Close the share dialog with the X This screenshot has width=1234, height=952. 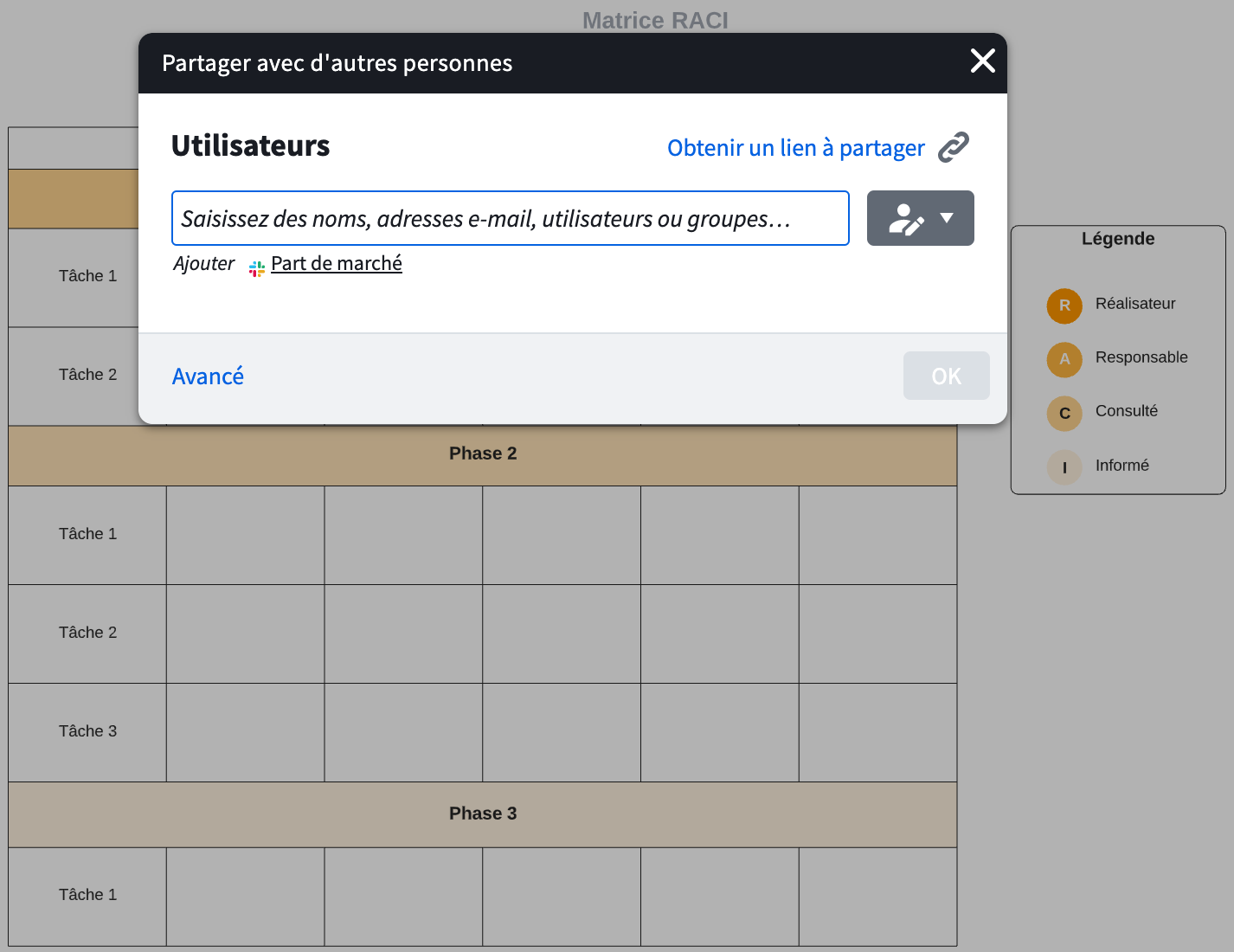tap(982, 61)
